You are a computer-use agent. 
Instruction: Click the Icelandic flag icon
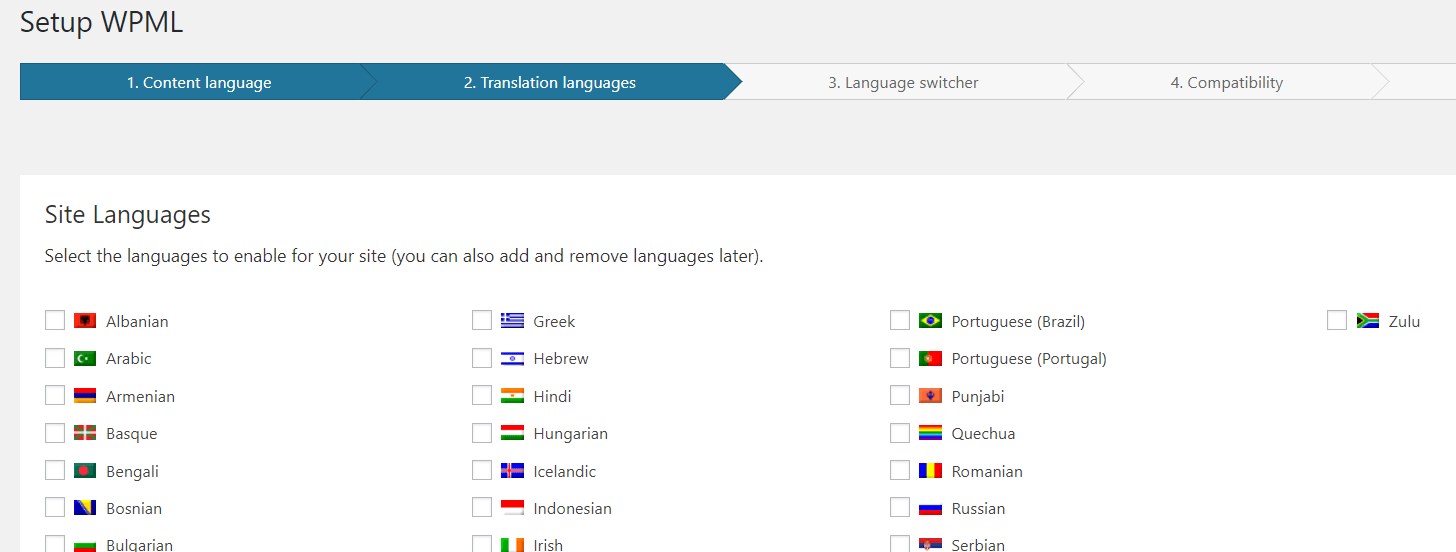[x=512, y=471]
